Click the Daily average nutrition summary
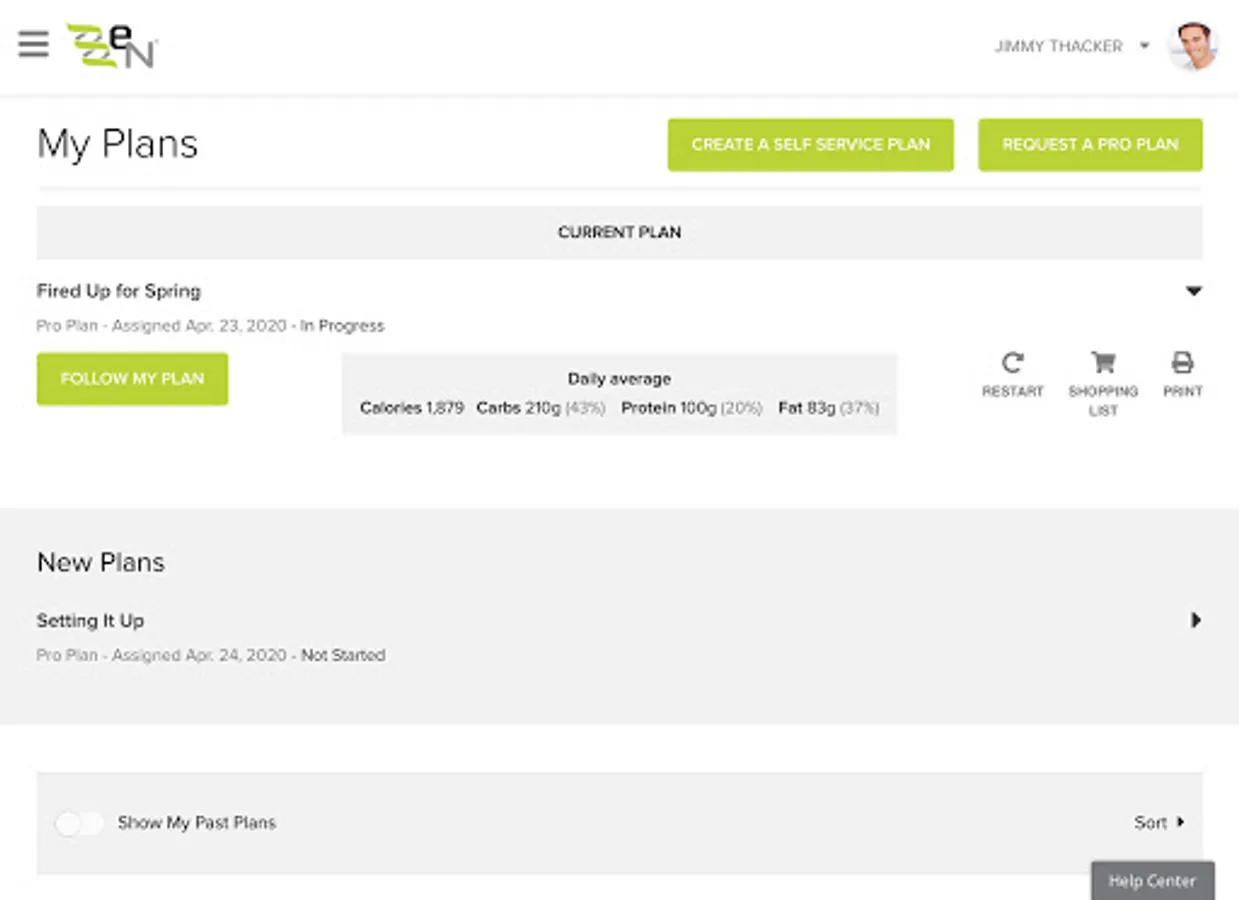The image size is (1239, 900). [x=619, y=394]
